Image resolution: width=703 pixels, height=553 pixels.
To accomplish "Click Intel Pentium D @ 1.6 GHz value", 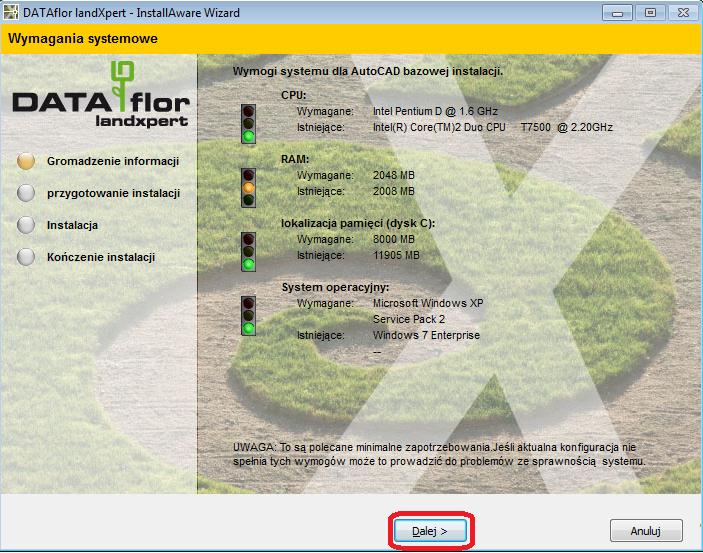I will click(435, 111).
